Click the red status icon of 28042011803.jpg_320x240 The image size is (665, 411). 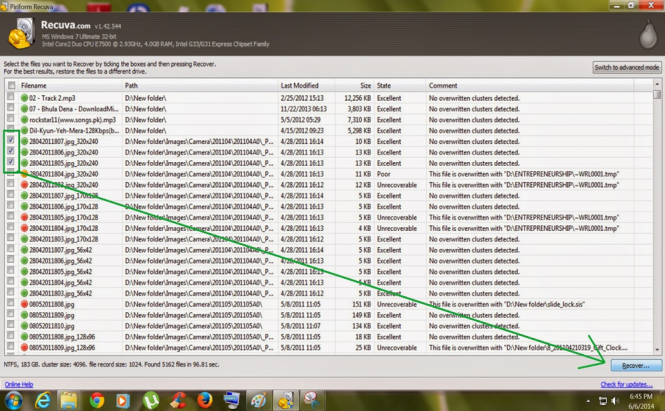pos(24,185)
